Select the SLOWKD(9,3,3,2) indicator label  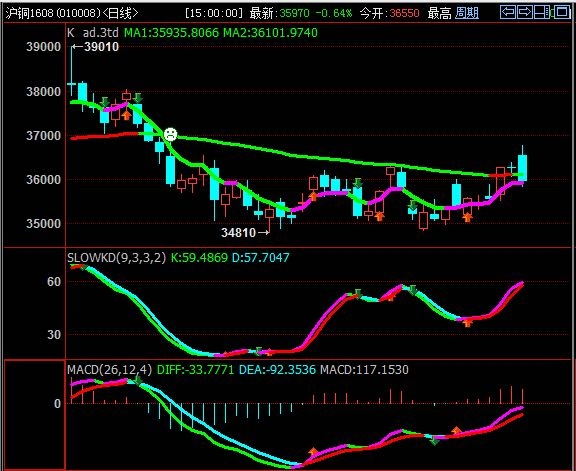(117, 258)
